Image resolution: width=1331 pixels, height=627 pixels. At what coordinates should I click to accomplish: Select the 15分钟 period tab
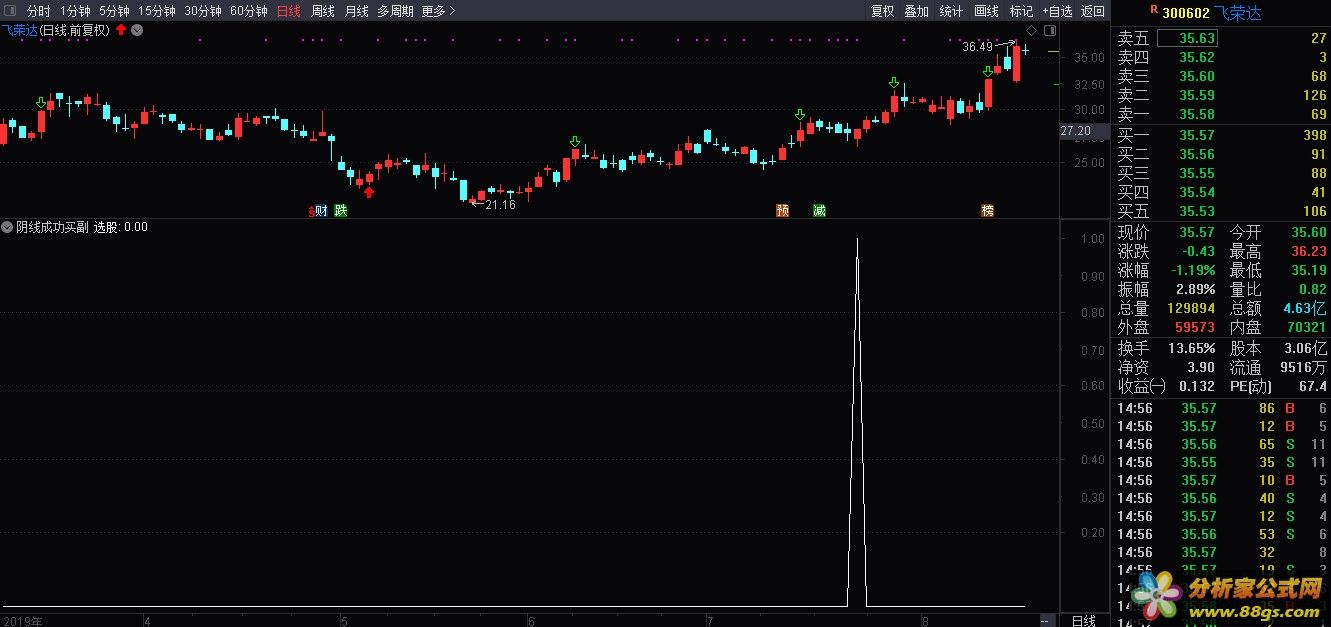(x=157, y=11)
